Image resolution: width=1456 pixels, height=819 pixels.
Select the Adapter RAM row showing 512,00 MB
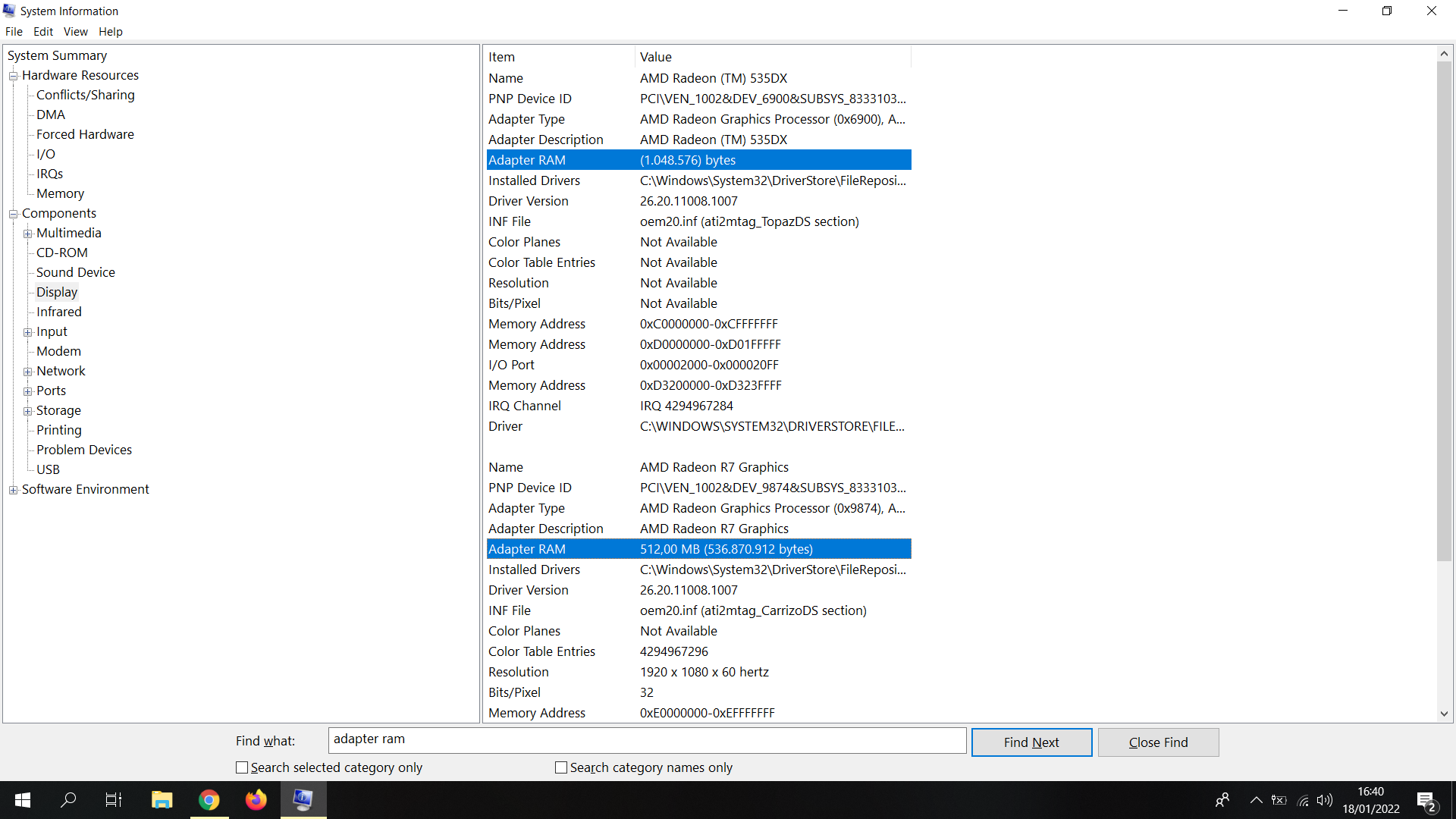[x=698, y=549]
